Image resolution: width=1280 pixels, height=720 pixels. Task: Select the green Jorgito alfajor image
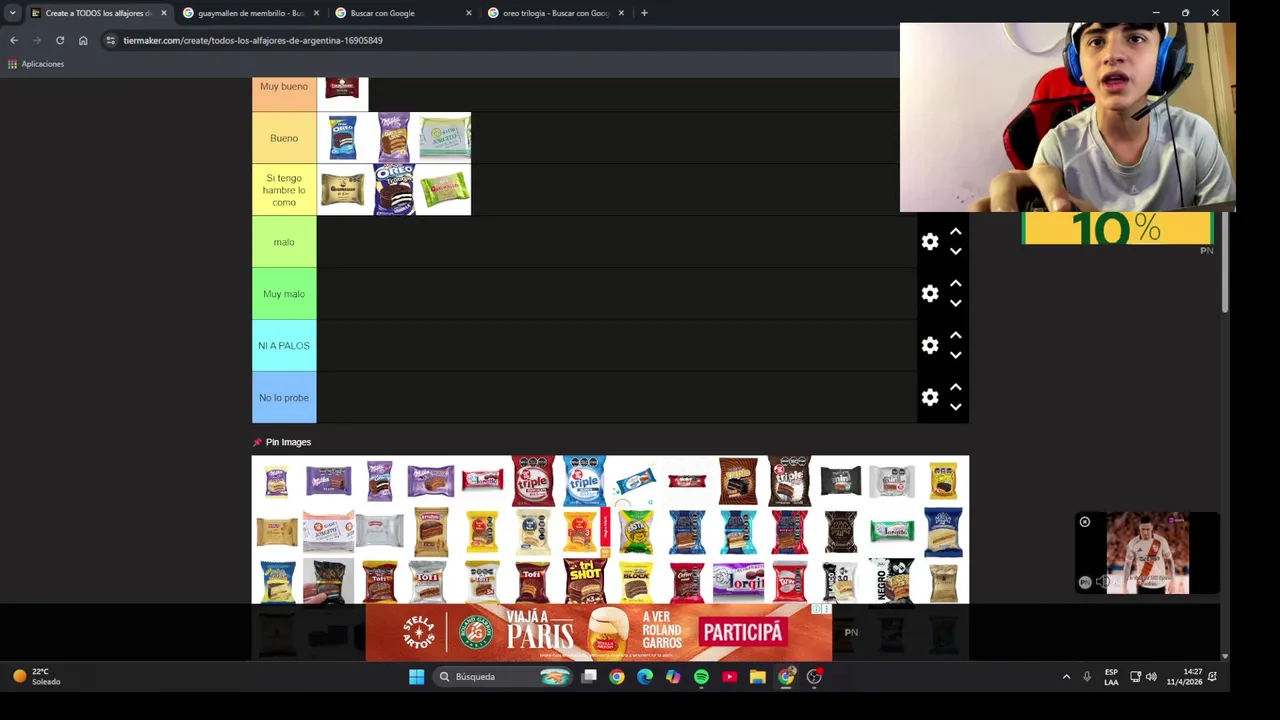coord(891,531)
